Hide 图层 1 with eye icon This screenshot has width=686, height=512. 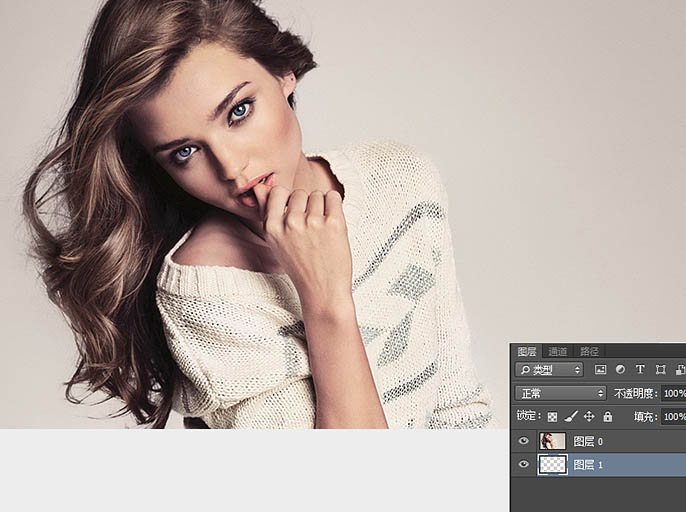tap(523, 464)
